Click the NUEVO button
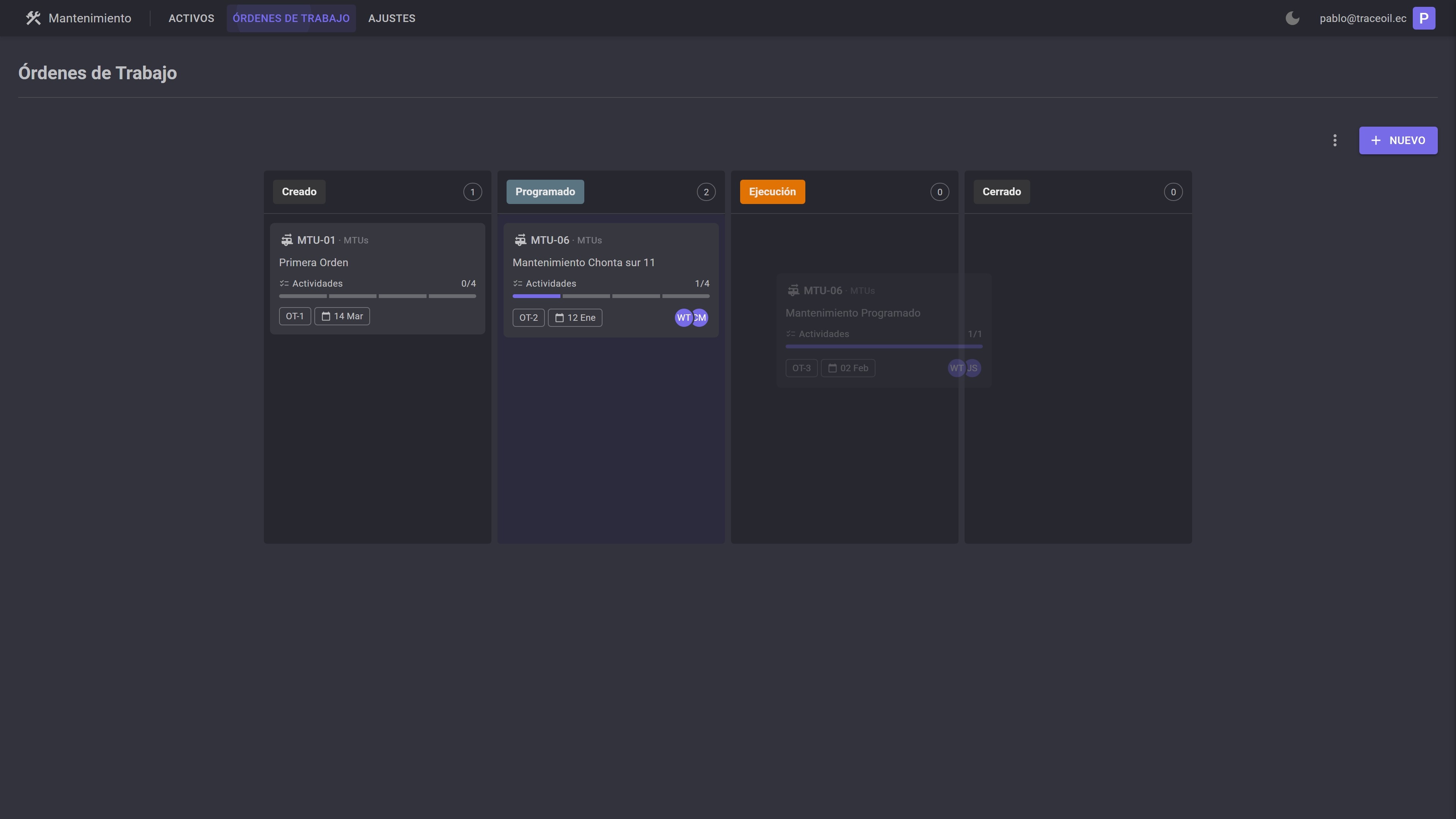The width and height of the screenshot is (1456, 819). pos(1398,140)
